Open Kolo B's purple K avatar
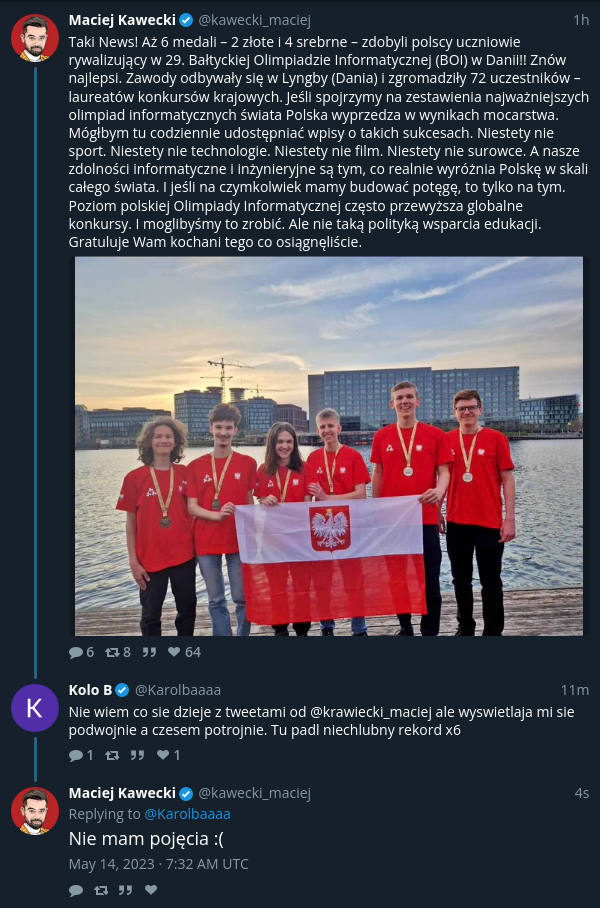Image resolution: width=600 pixels, height=908 pixels. (x=35, y=708)
